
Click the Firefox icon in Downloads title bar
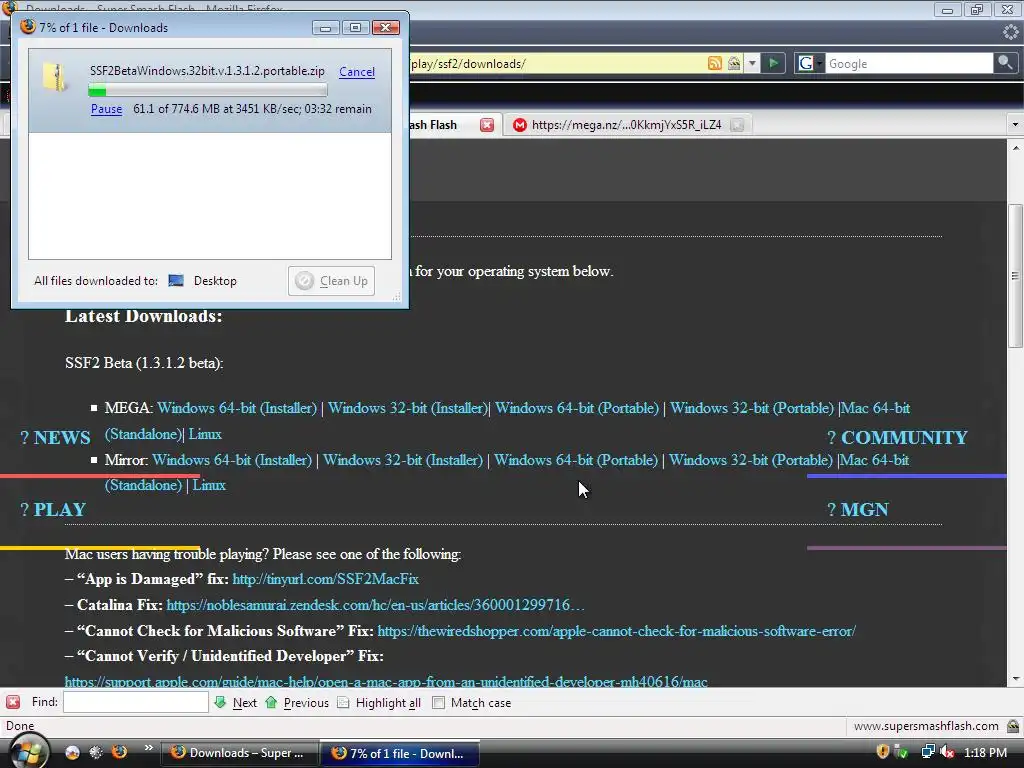pos(27,27)
